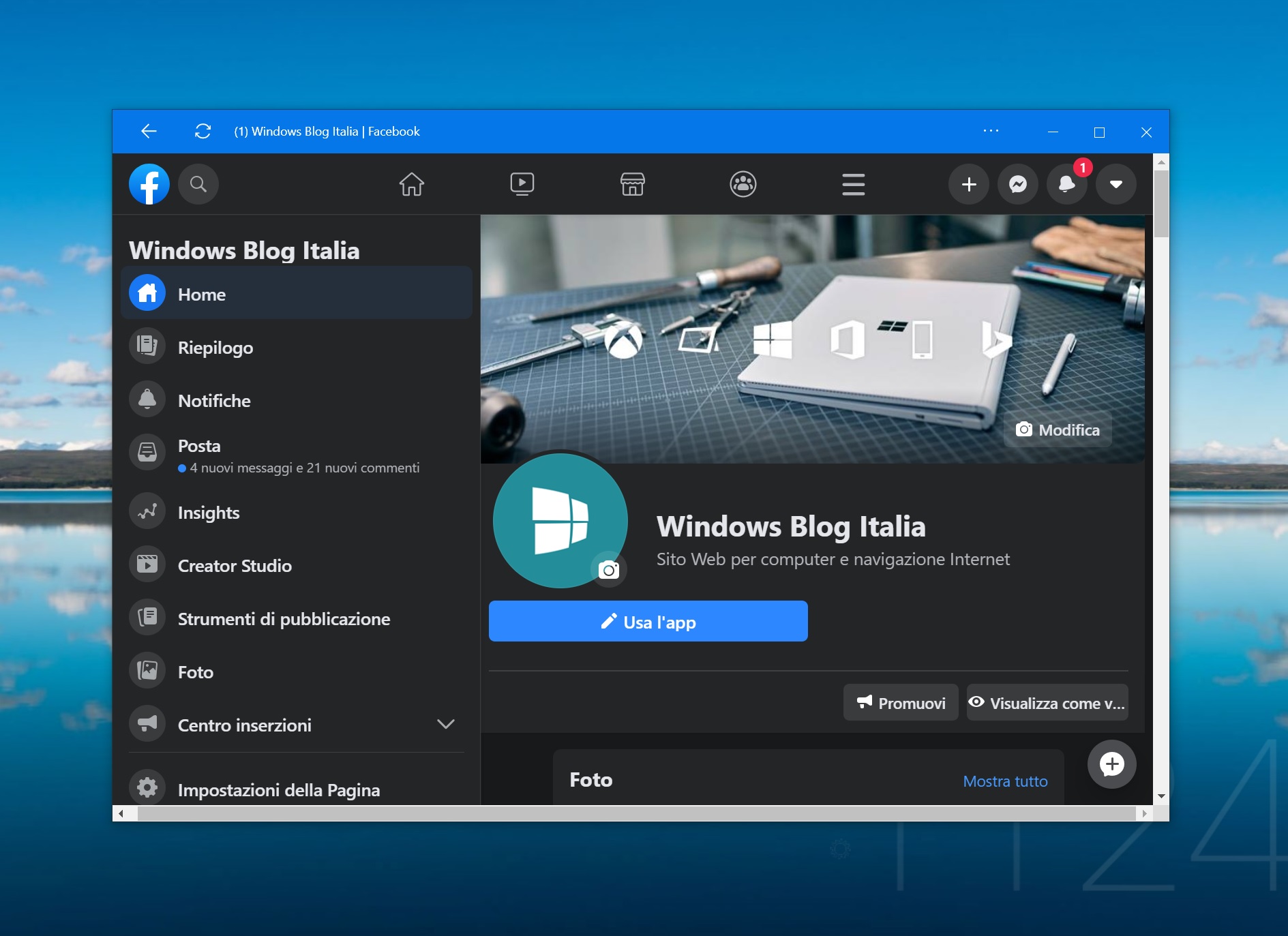This screenshot has width=1288, height=936.
Task: Click the page profile picture
Action: click(x=560, y=520)
